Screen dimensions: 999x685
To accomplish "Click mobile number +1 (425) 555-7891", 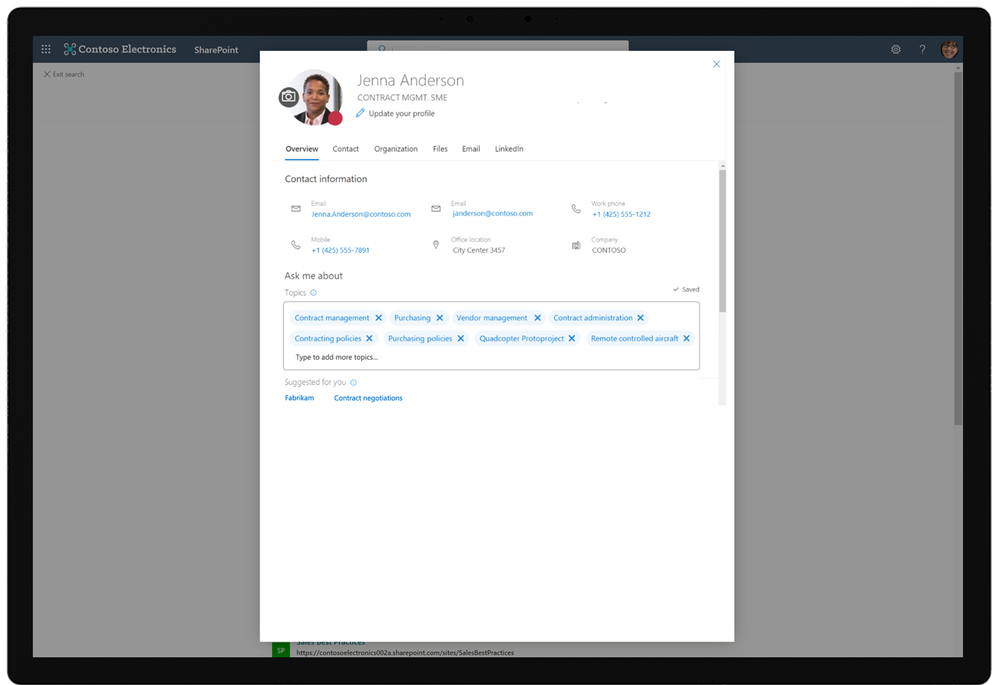I will click(340, 250).
